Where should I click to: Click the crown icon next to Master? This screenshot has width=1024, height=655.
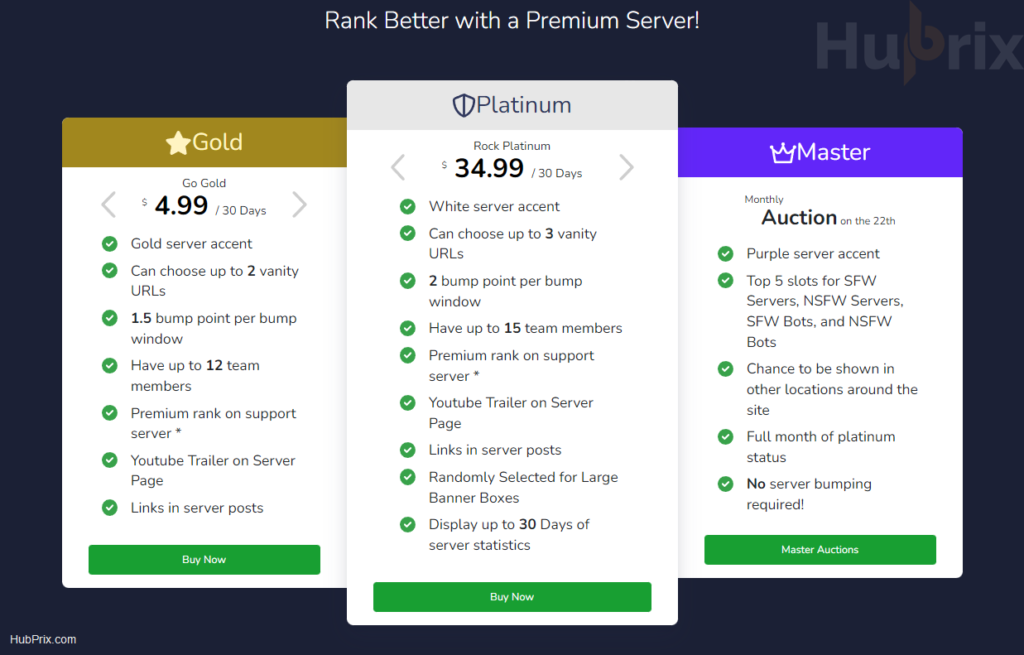coord(782,153)
